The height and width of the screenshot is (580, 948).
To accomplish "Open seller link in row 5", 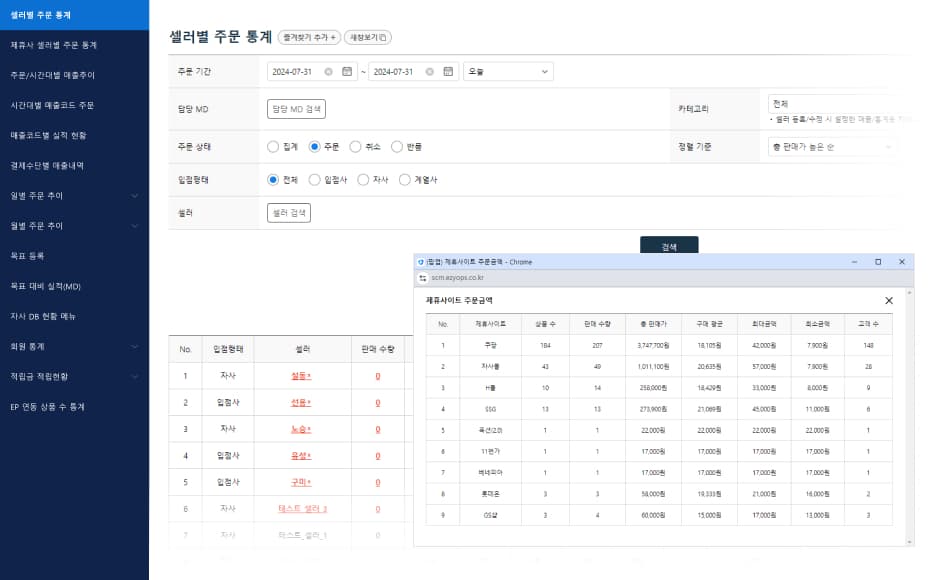I will [x=301, y=483].
